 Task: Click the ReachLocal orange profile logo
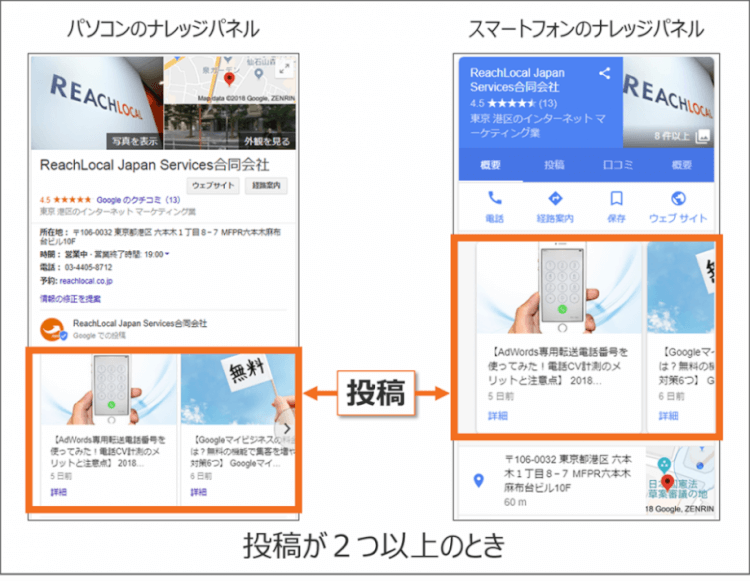52,329
